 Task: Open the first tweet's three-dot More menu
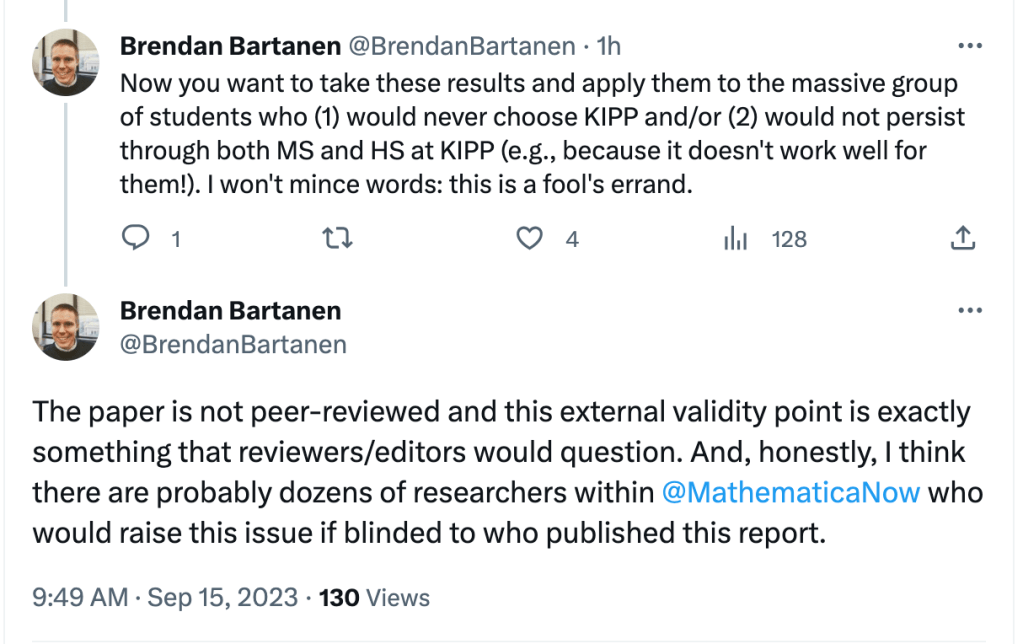(x=970, y=46)
